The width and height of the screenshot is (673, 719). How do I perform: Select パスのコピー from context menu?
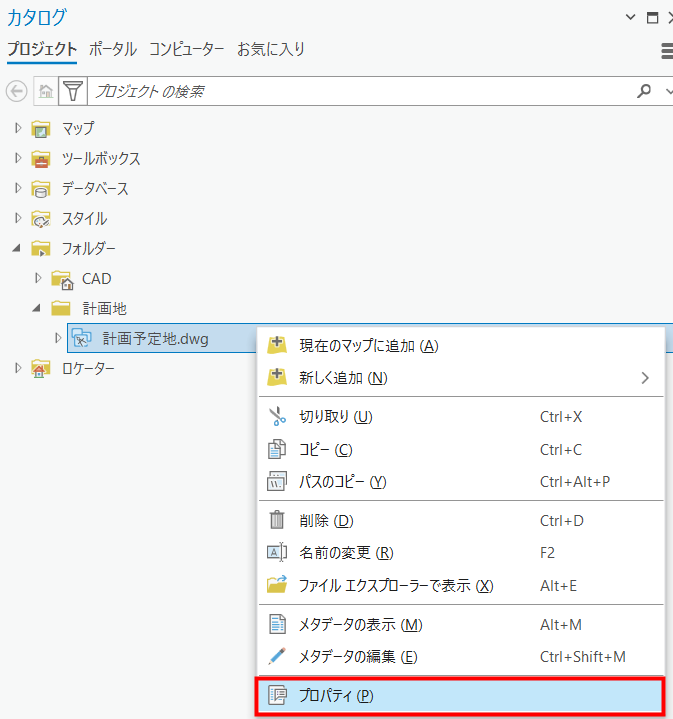coord(342,482)
